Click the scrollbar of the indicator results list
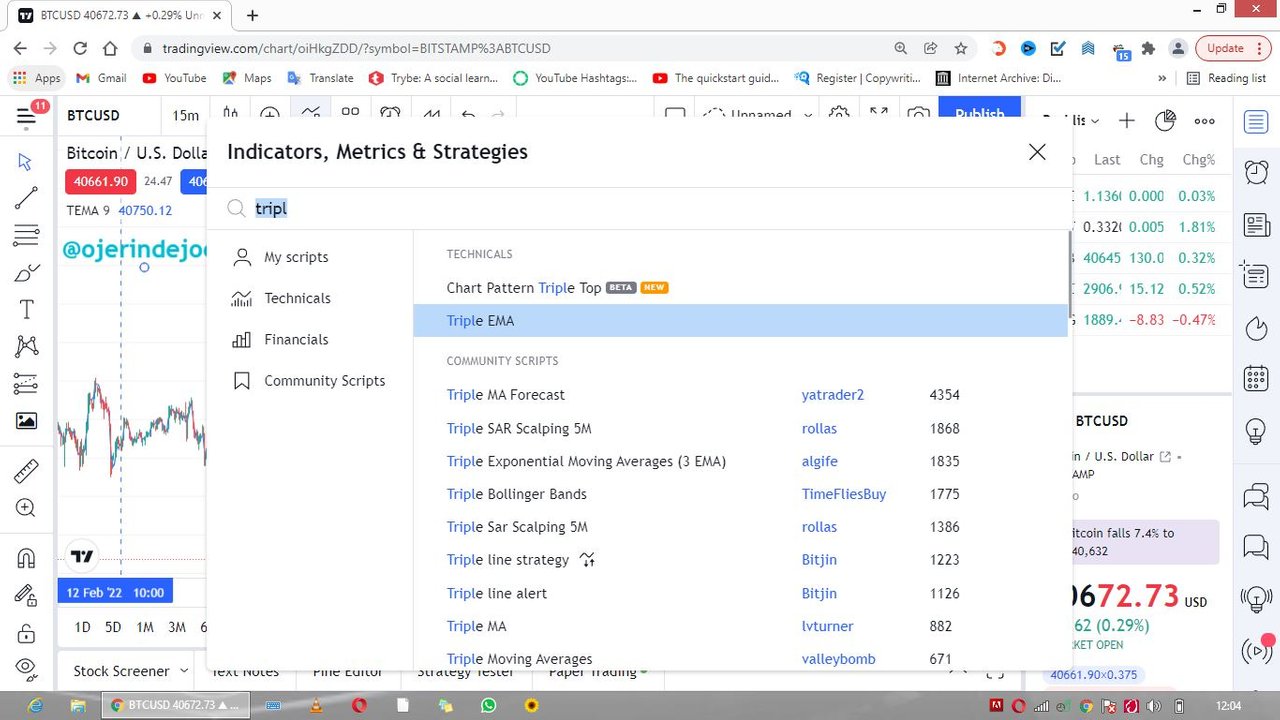 pos(1070,275)
